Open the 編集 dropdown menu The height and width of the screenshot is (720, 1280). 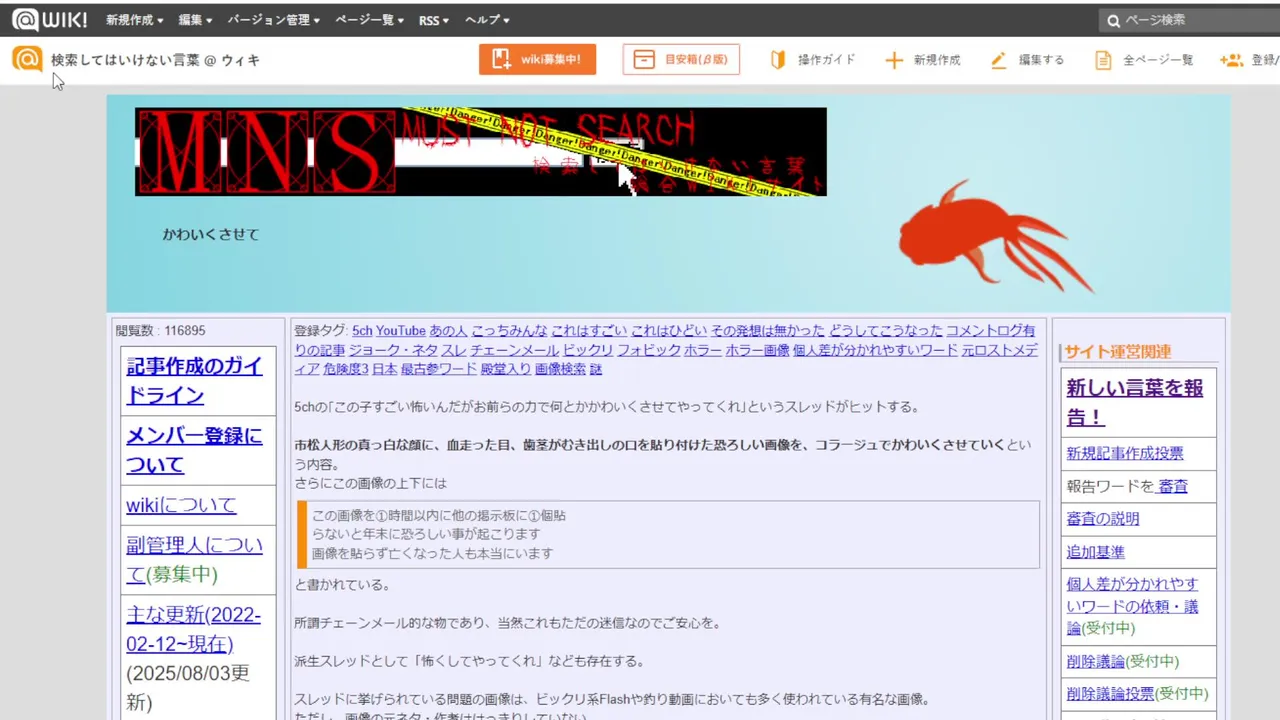click(196, 20)
